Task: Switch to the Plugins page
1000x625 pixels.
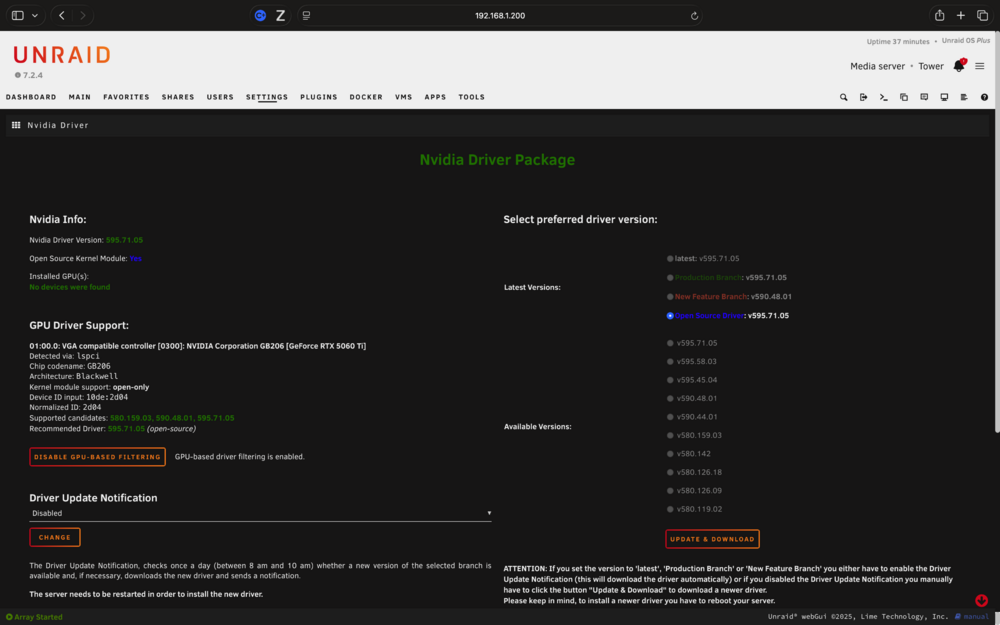Action: 319,97
